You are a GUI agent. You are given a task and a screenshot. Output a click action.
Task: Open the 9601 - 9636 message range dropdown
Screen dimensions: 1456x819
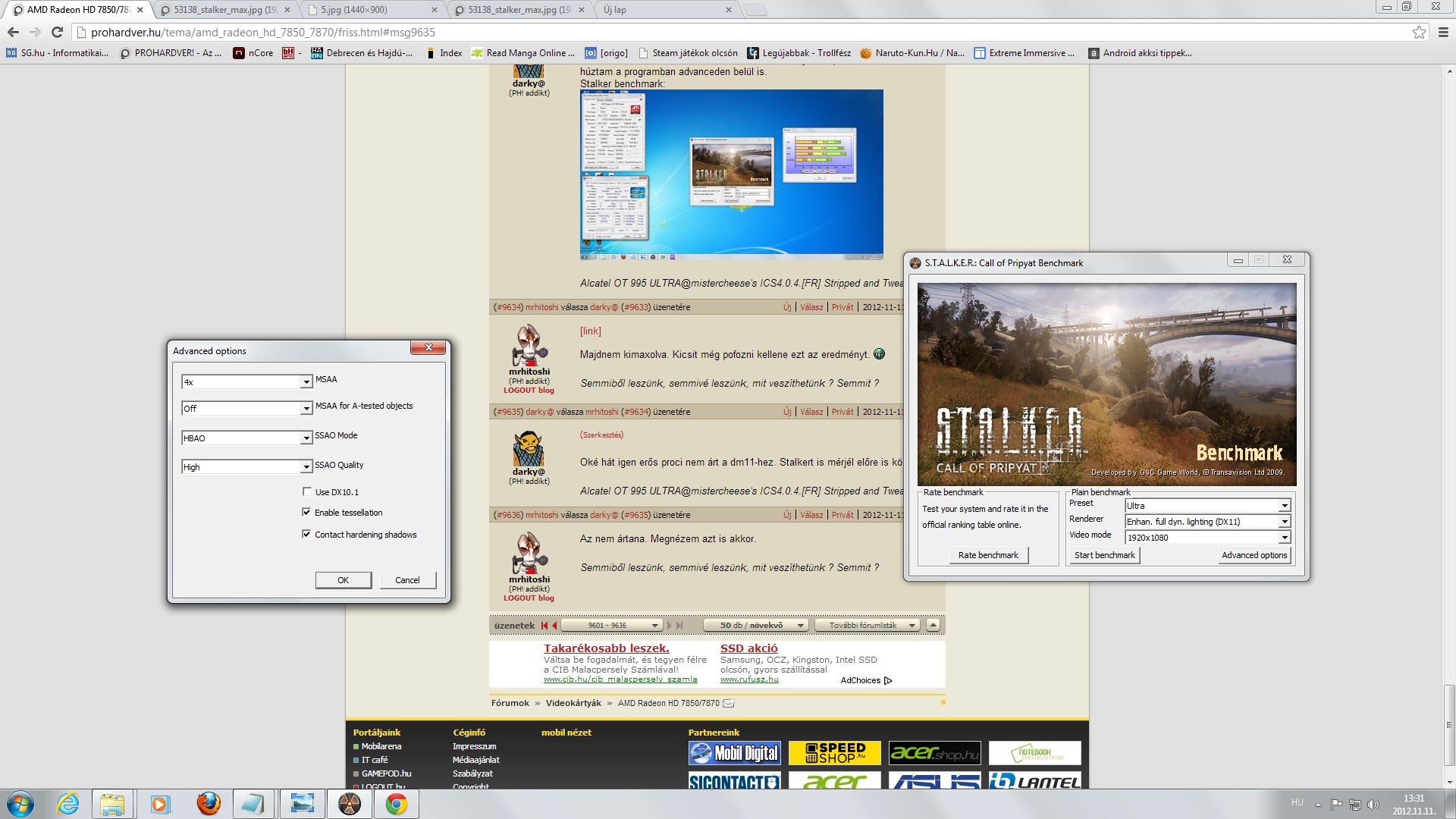tap(613, 626)
